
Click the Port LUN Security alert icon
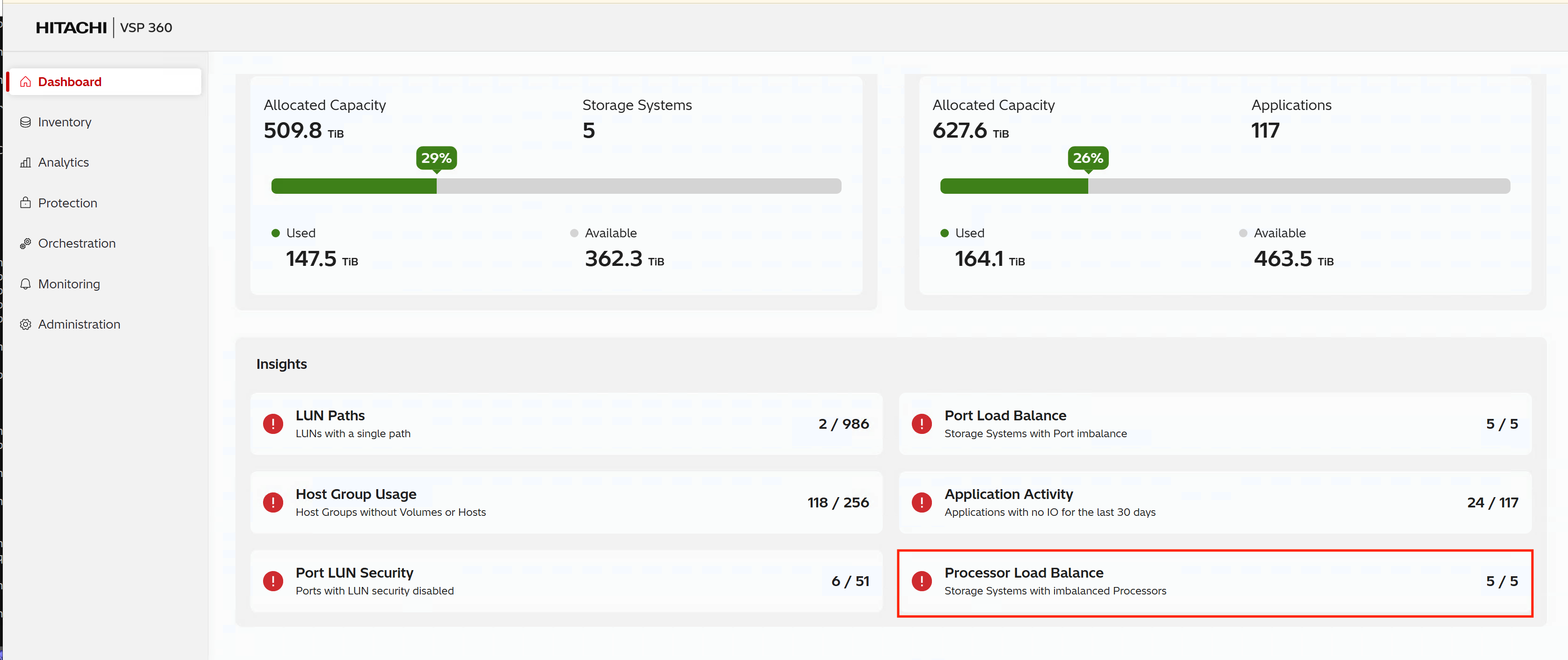tap(273, 581)
